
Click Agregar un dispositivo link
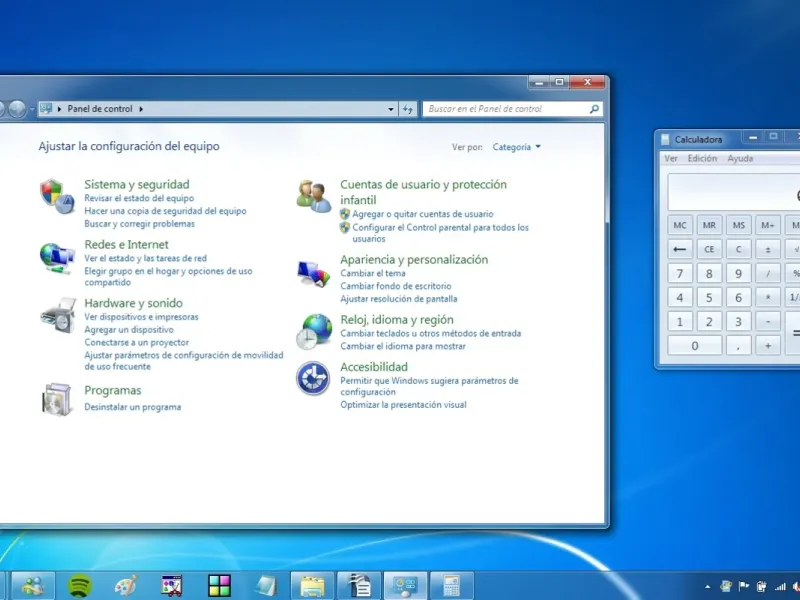coord(129,330)
